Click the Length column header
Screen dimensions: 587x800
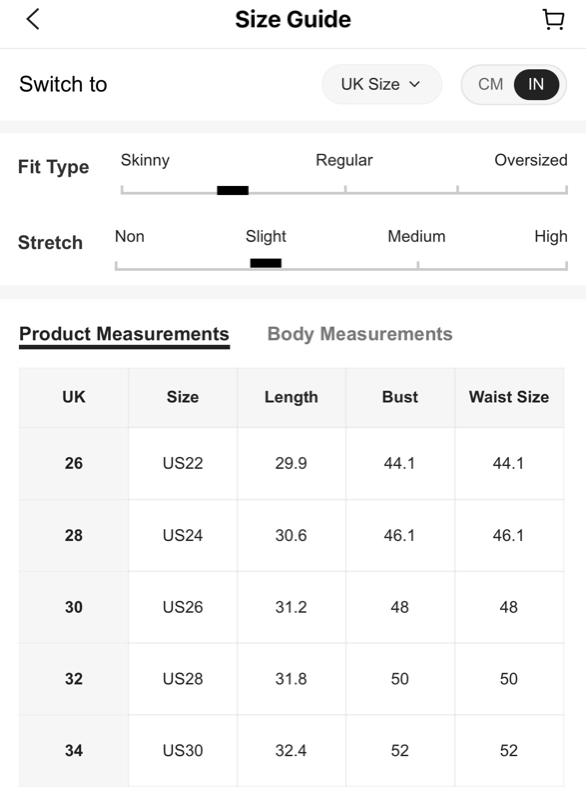click(x=291, y=397)
